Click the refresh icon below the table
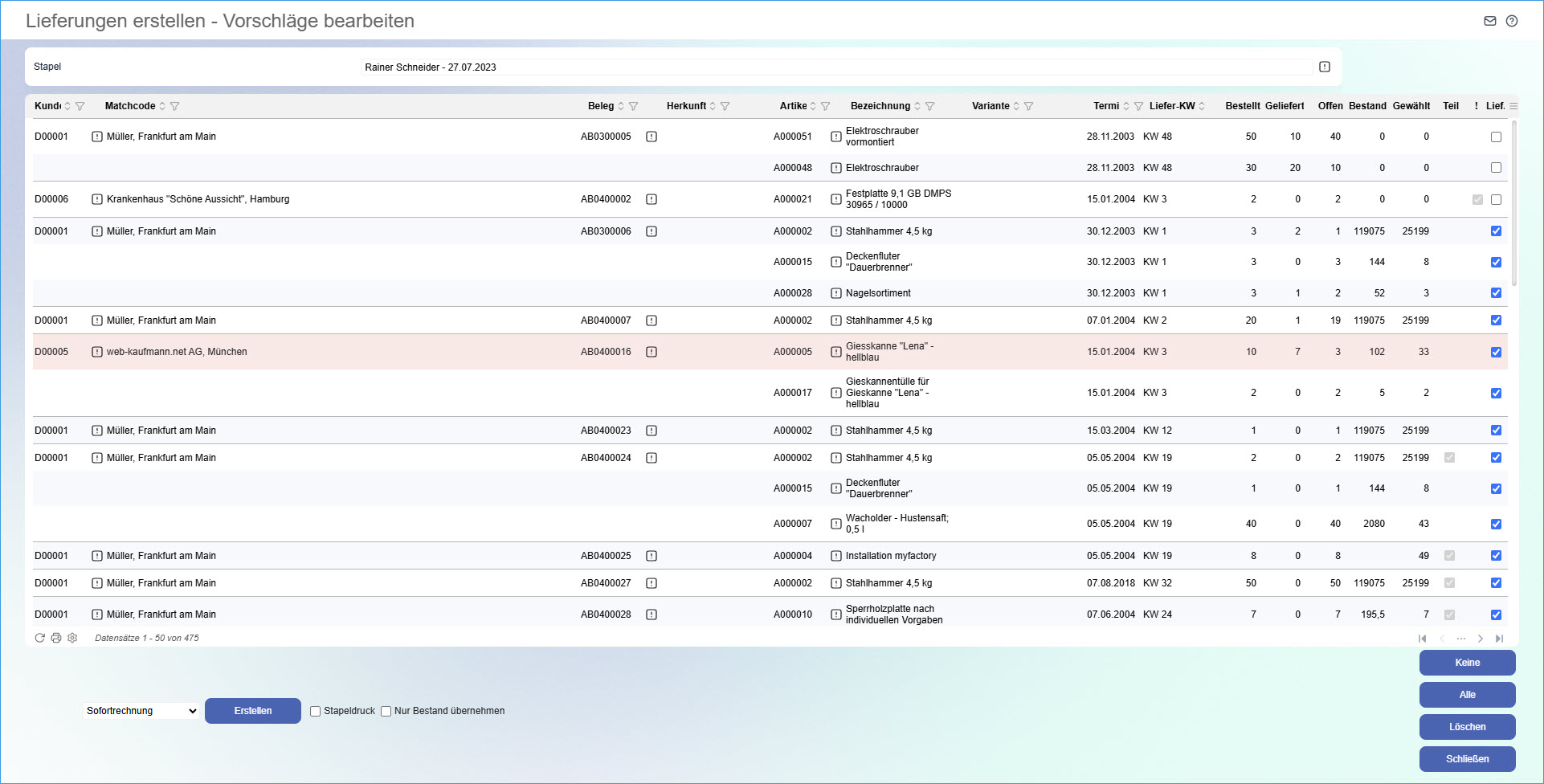 click(x=39, y=638)
